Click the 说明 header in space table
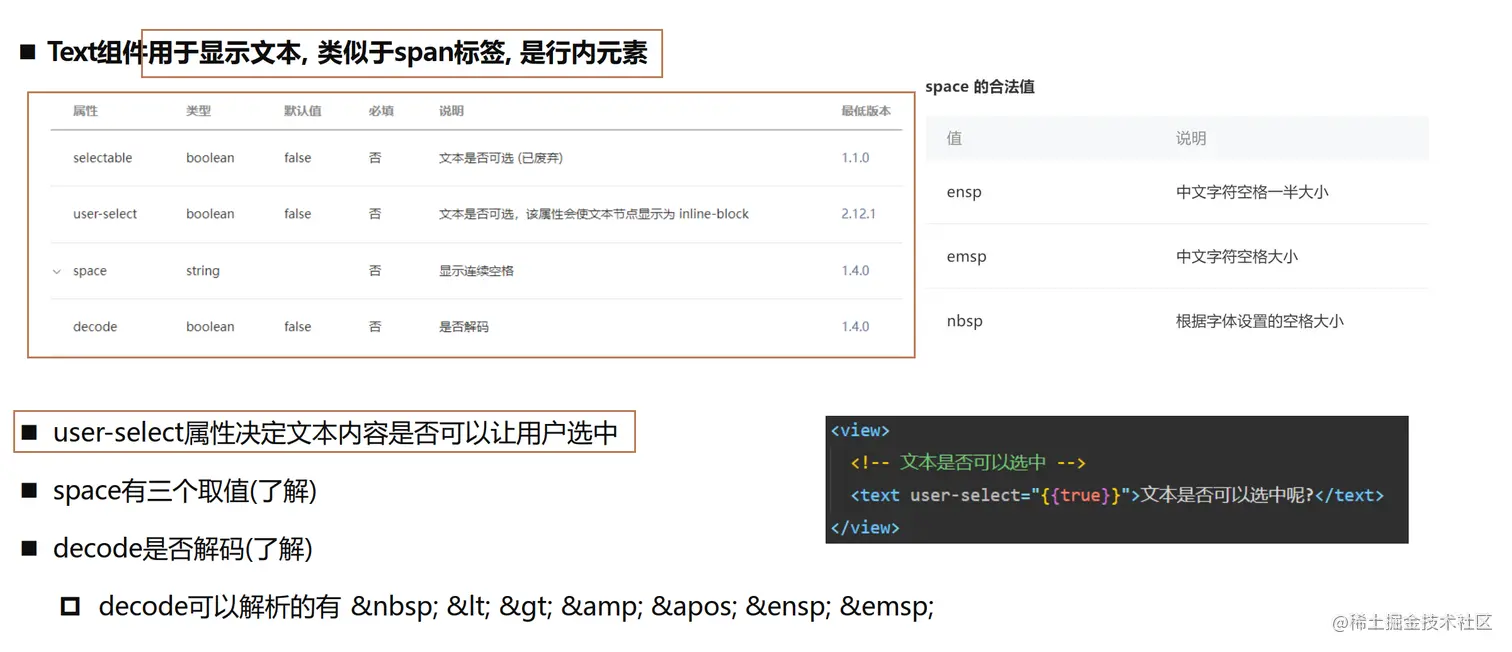The height and width of the screenshot is (652, 1512). 1191,138
